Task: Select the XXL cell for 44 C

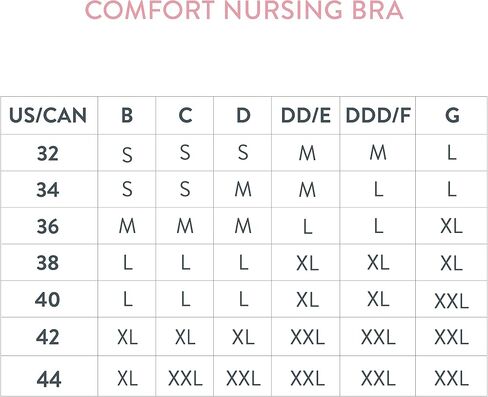Action: click(x=185, y=379)
